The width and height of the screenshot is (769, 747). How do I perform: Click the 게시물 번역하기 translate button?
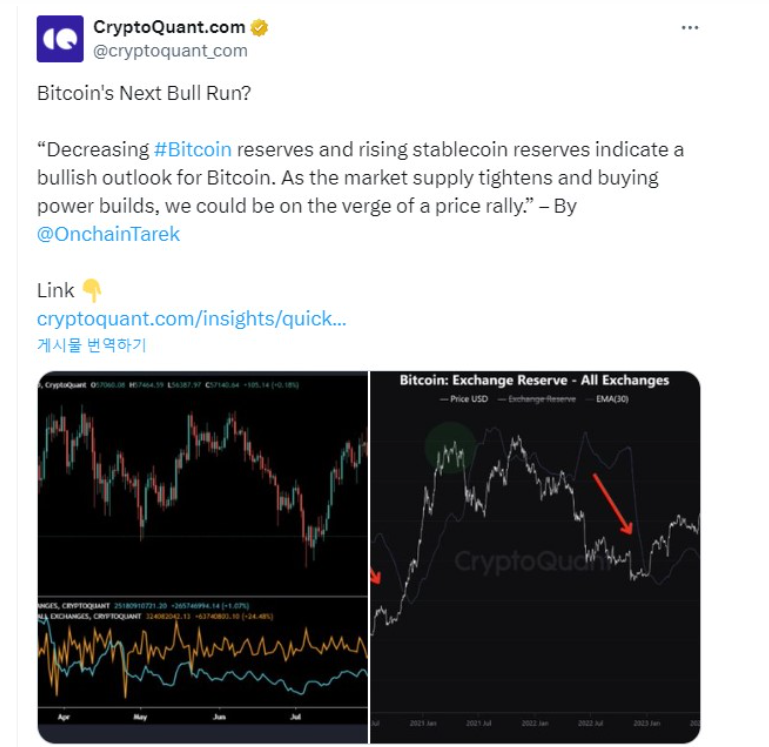[x=91, y=345]
